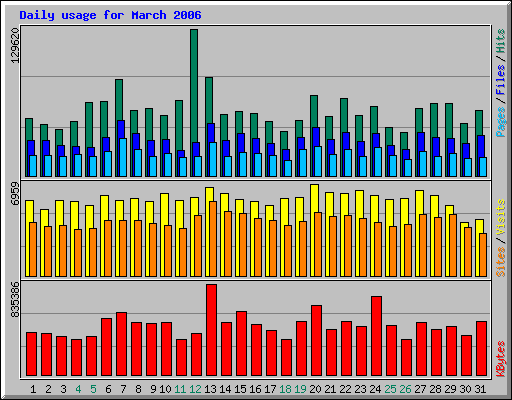Screen dimensions: 512x400
Task: Click the green weekend day 4 label
Action: click(x=78, y=389)
